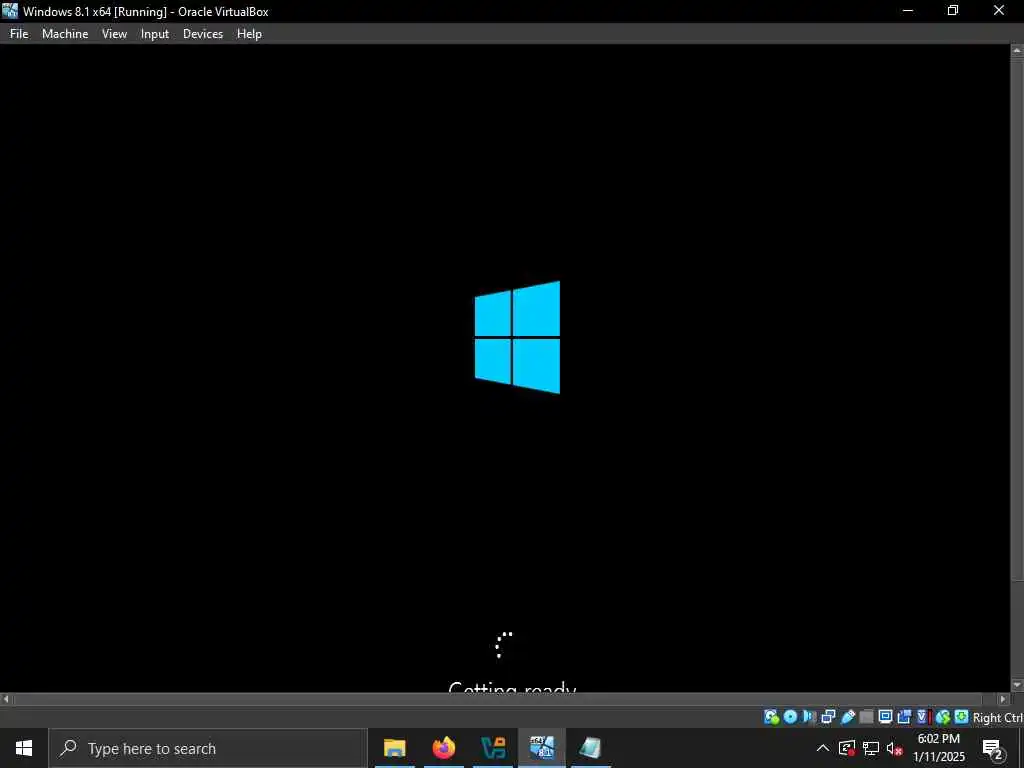1024x768 pixels.
Task: Click the horizontal scroll right arrow
Action: pyautogui.click(x=1004, y=699)
